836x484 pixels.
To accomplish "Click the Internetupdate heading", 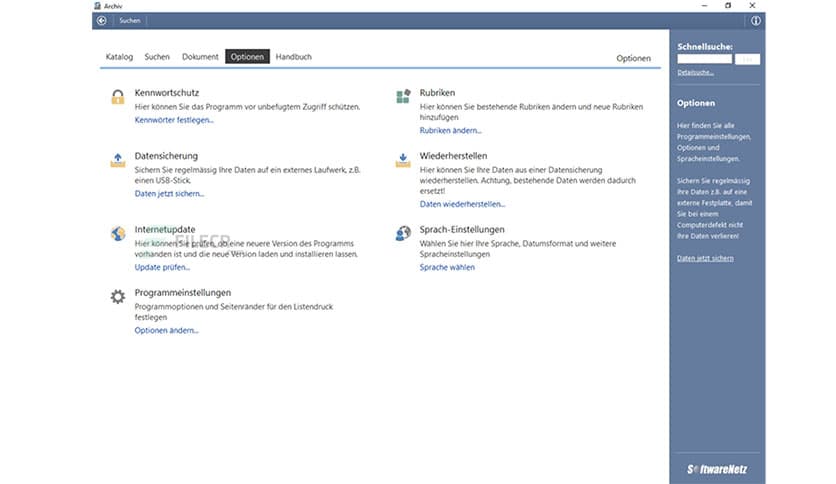I will tap(165, 229).
